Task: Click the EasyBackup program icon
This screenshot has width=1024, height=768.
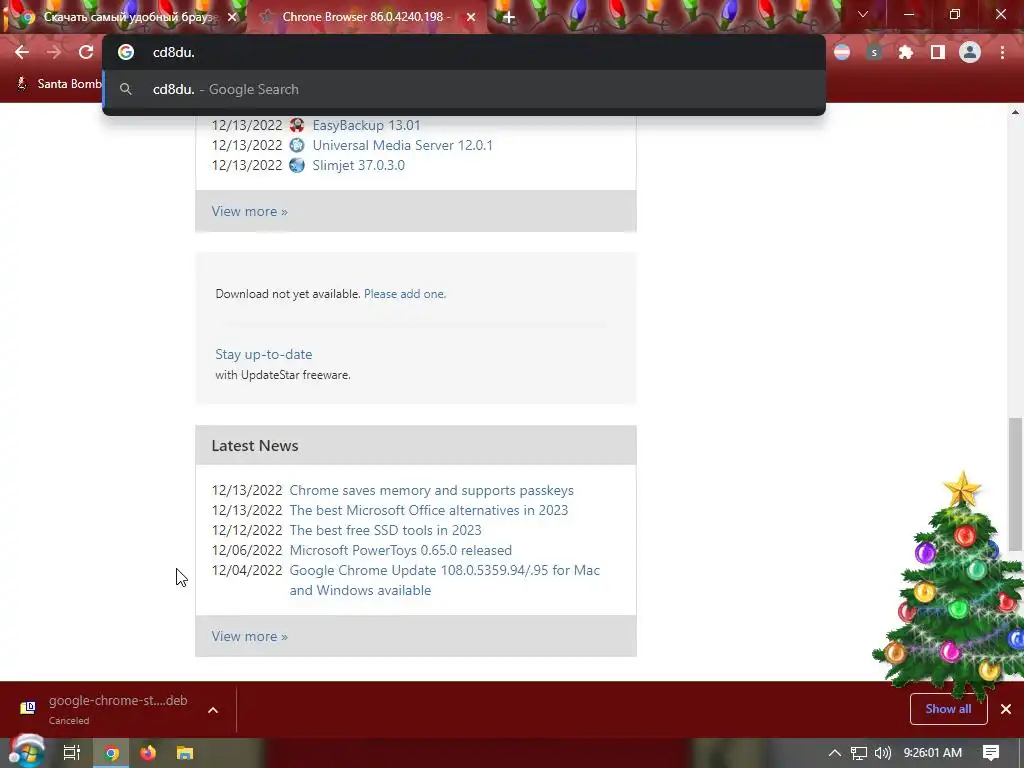Action: tap(297, 125)
